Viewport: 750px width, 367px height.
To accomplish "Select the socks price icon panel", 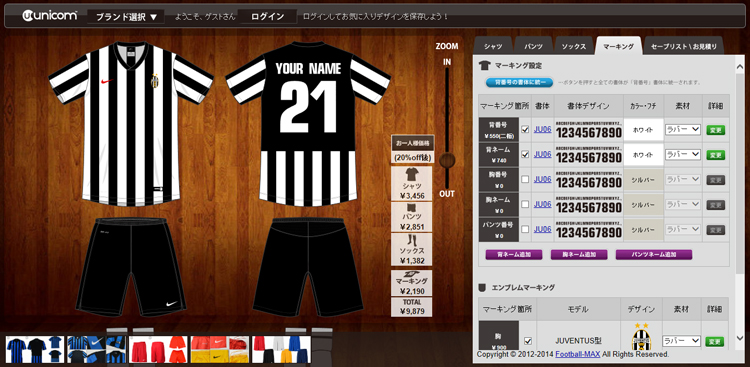I will coord(411,249).
